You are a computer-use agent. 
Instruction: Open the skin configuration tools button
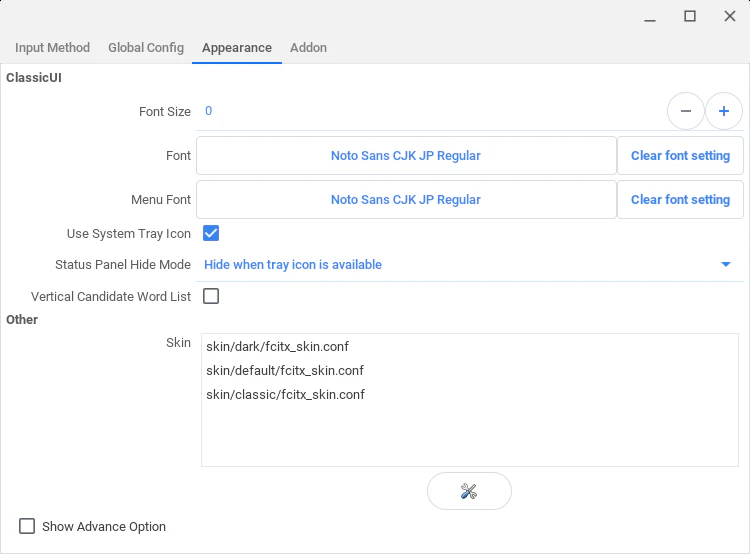pyautogui.click(x=469, y=491)
